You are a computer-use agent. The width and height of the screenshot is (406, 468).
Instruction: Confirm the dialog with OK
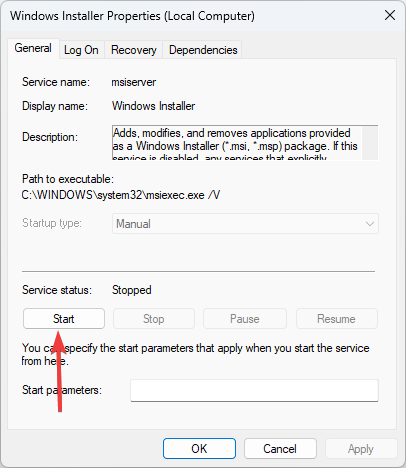tap(199, 449)
